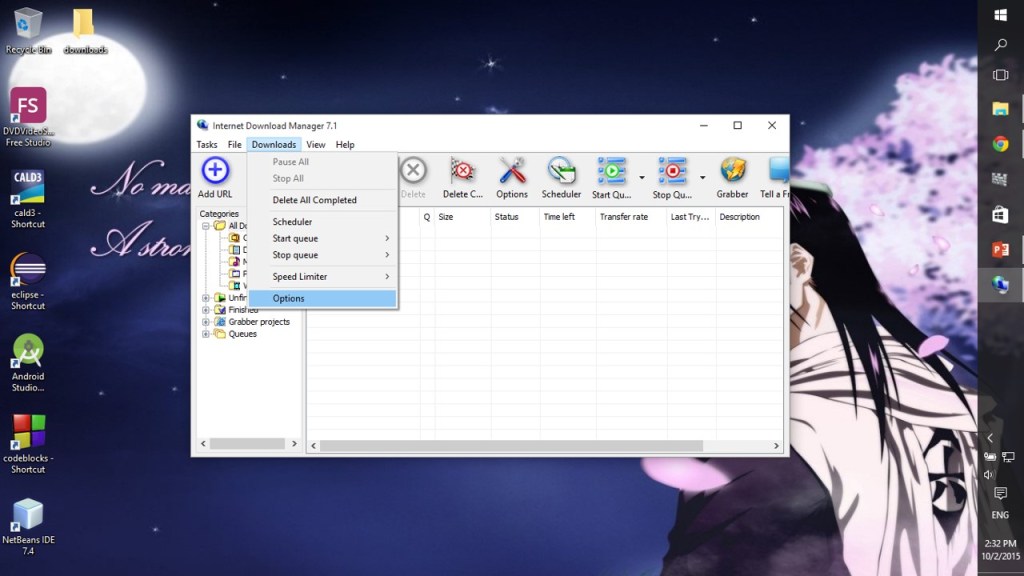
Task: Open dropdown arrow beside Start Queue
Action: click(x=642, y=178)
